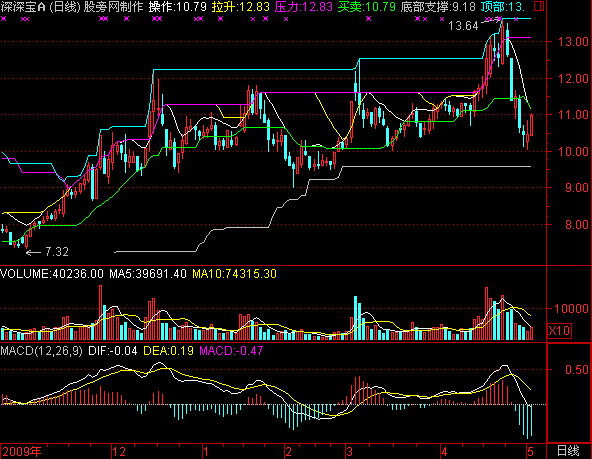
Task: Click the 7.32 low price arrow marker
Action: [47, 252]
